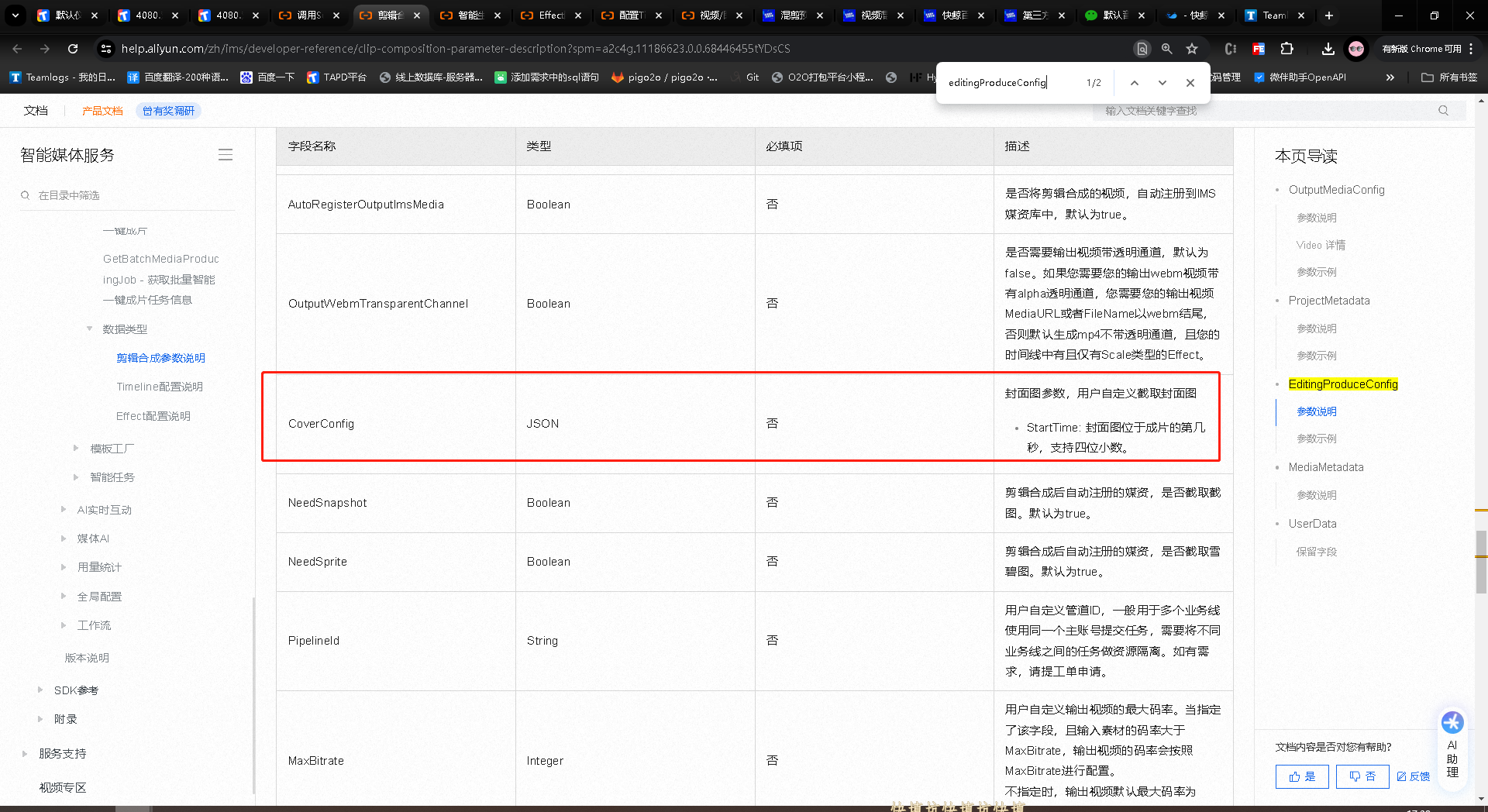Open a new browser tab
The height and width of the screenshot is (812, 1488).
coord(1329,15)
